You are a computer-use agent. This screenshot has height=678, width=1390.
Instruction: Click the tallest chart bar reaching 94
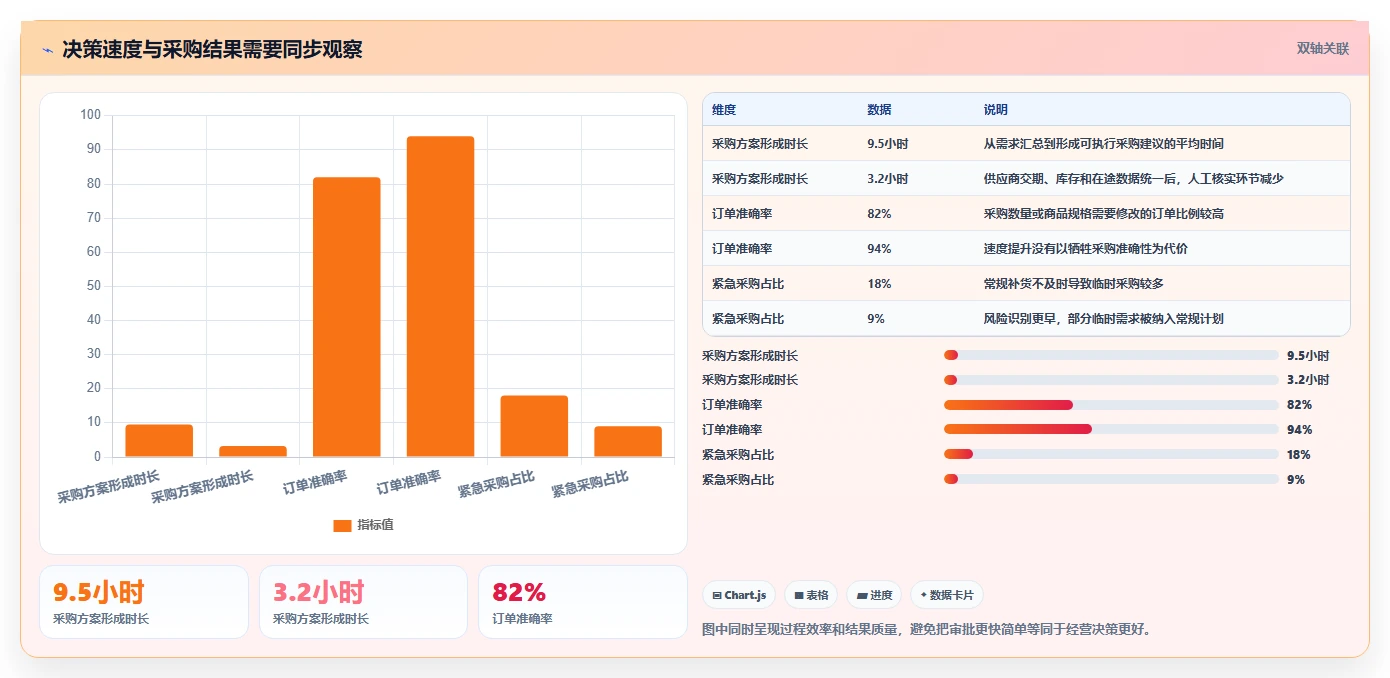[x=440, y=297]
